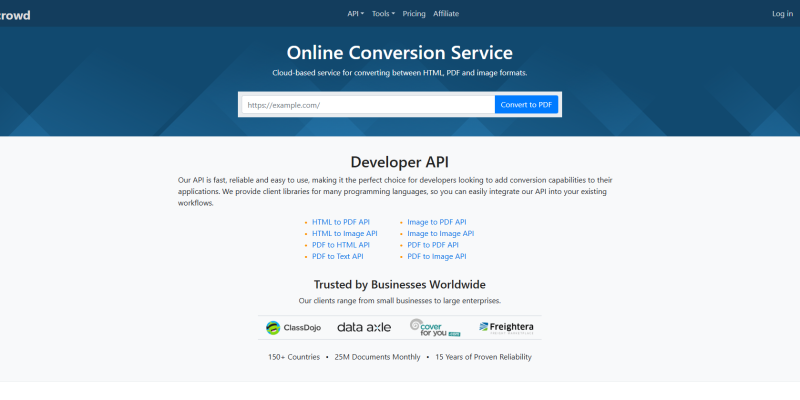Open the Image to PDF API link
Image resolution: width=800 pixels, height=400 pixels.
coord(436,222)
